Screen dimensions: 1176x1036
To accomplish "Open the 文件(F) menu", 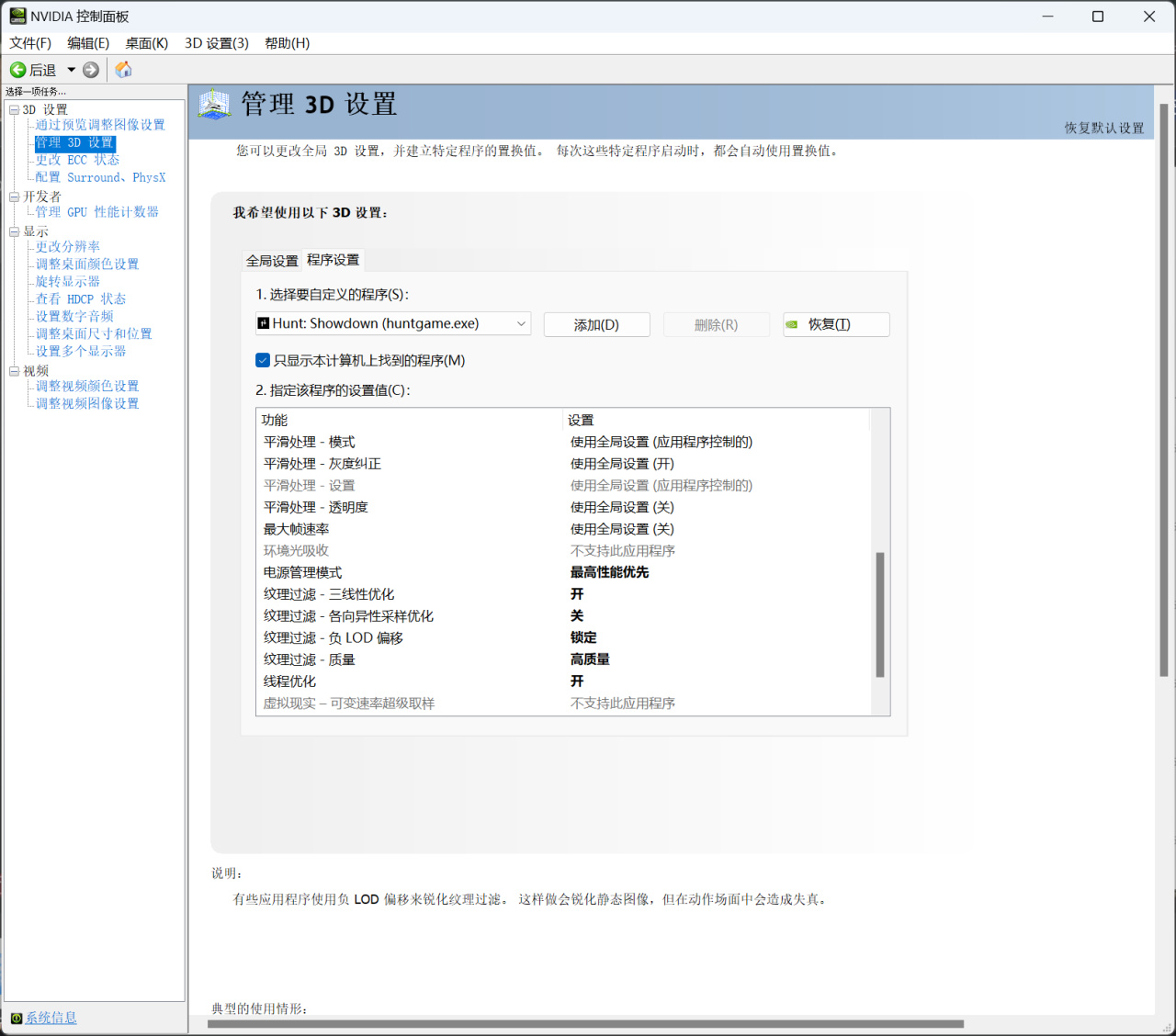I will pyautogui.click(x=30, y=43).
